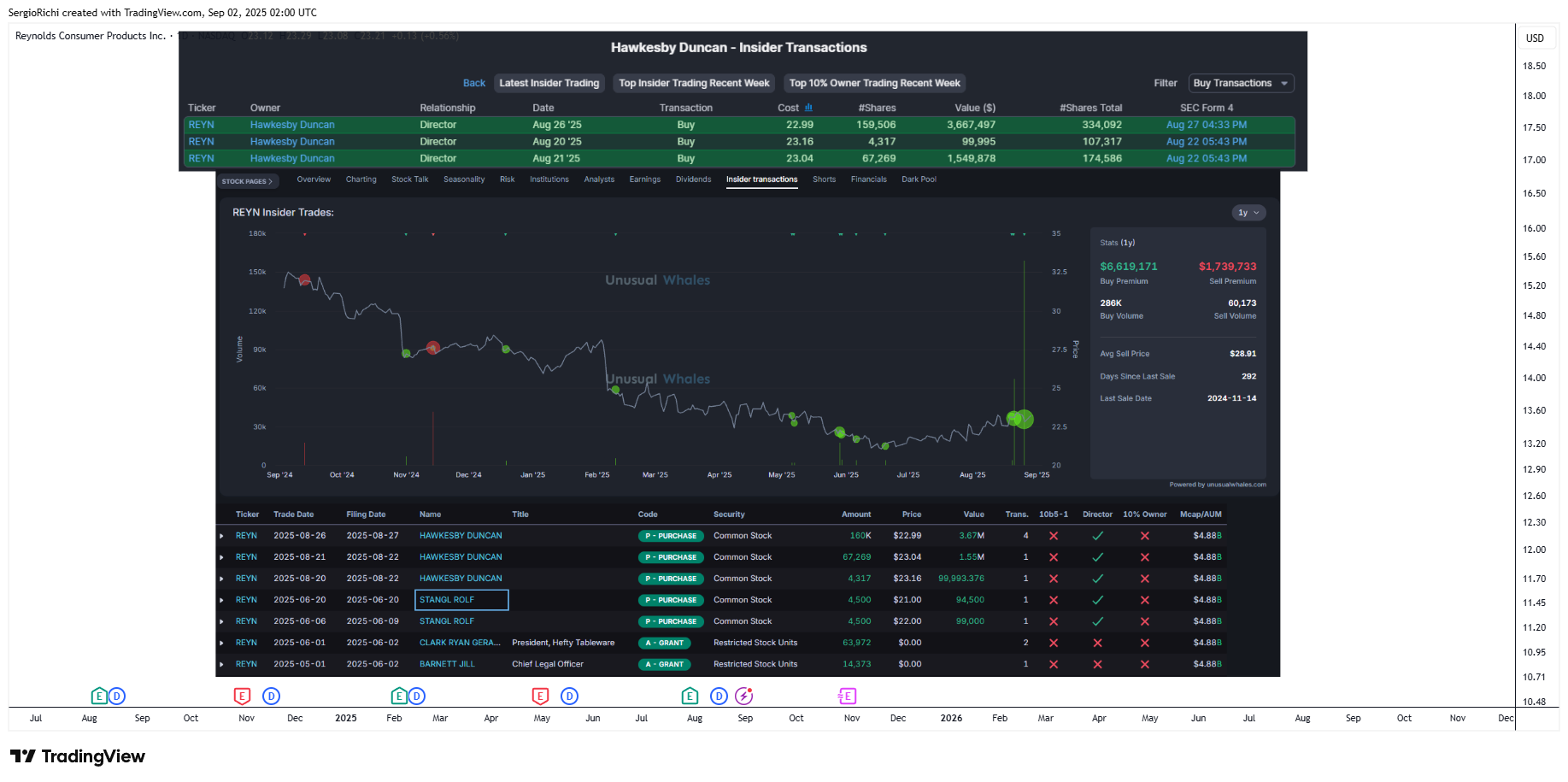Open the Charting tab
The width and height of the screenshot is (1568, 782).
[361, 179]
